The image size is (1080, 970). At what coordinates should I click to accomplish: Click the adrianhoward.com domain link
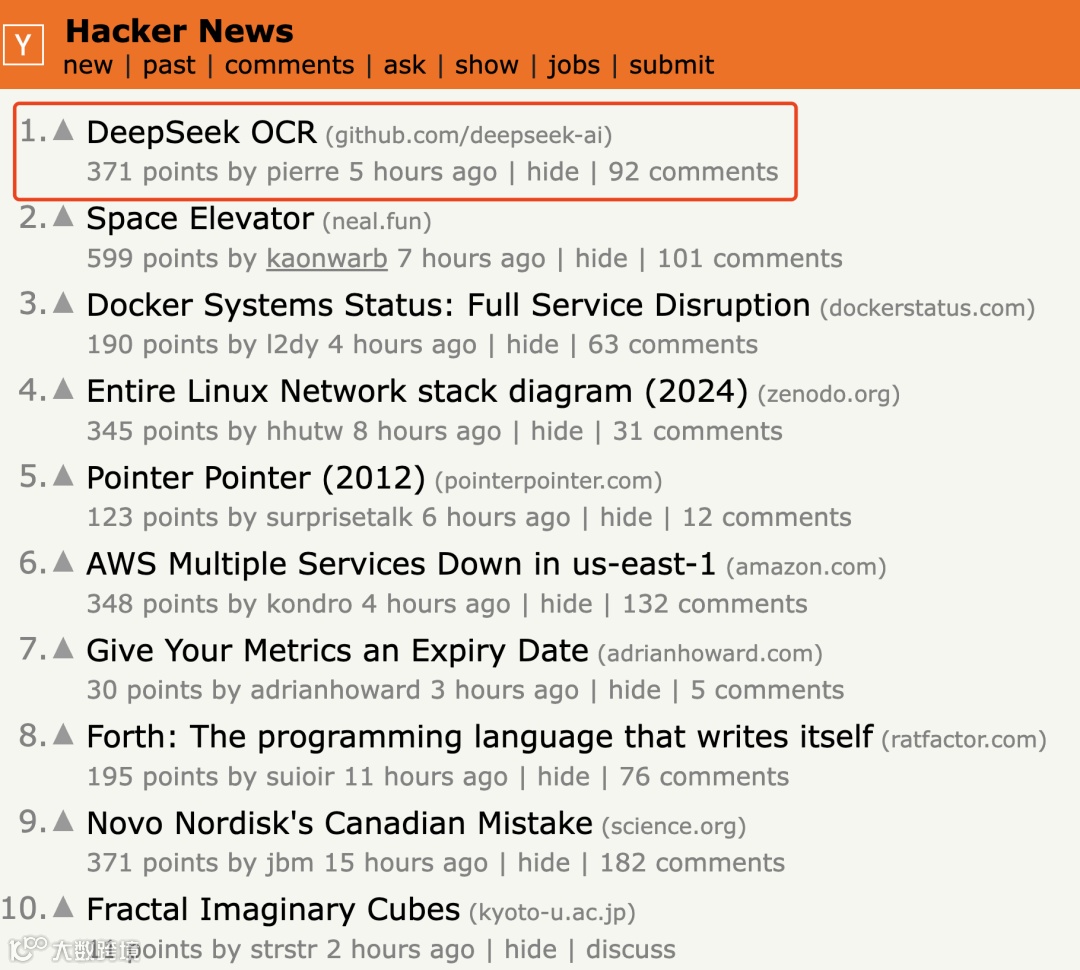710,653
